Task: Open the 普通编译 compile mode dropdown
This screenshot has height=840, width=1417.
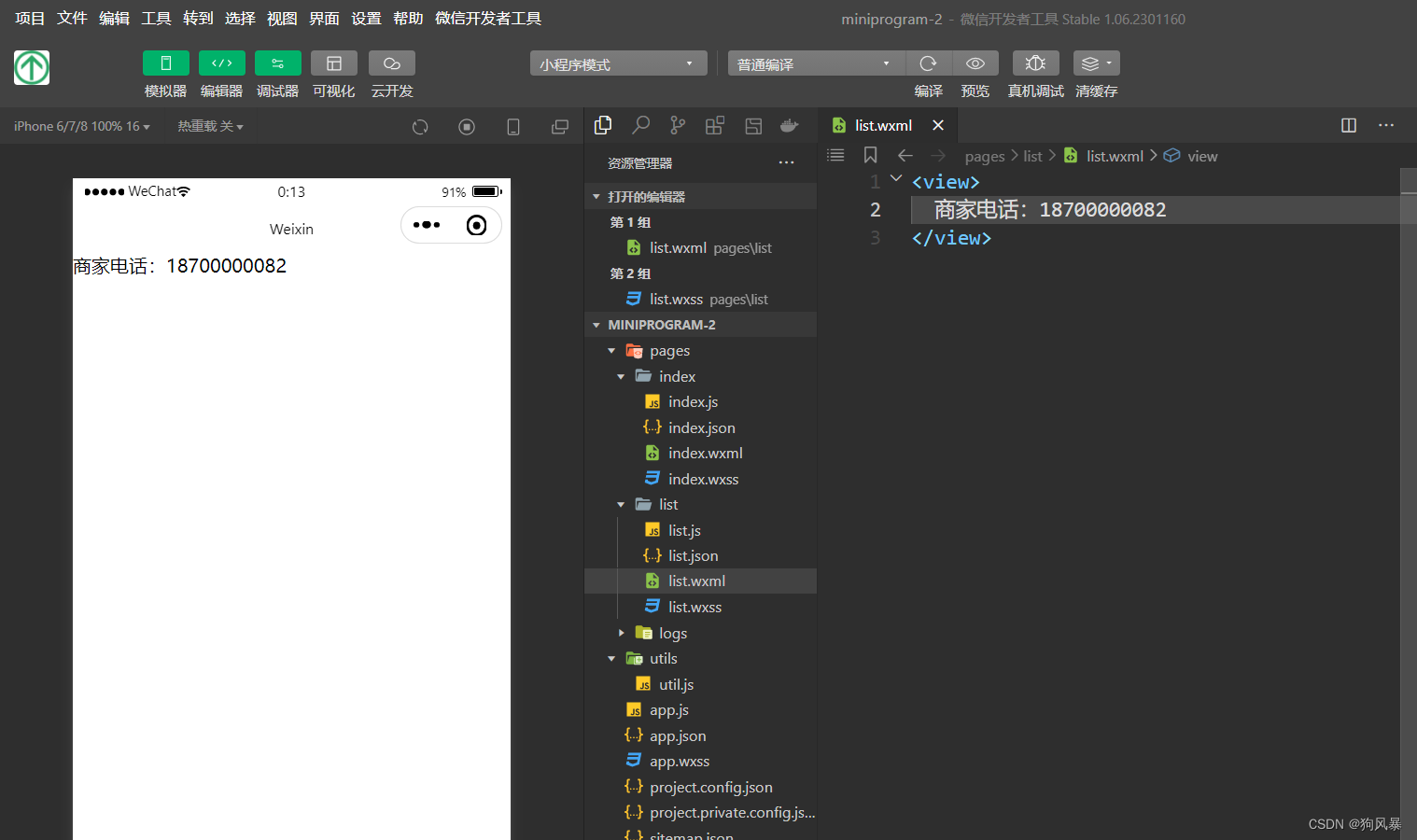Action: (816, 63)
